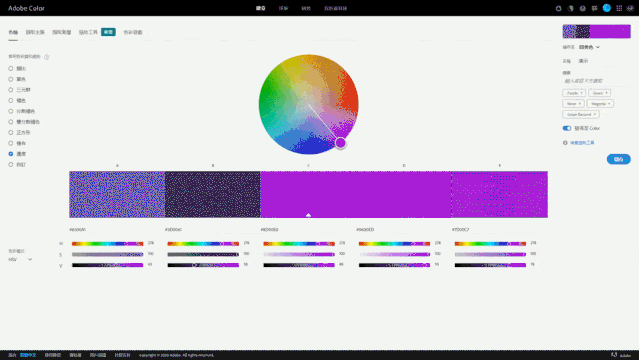Screen dimensions: 639x360
Task: Open the HSV color mode dropdown
Action: [20, 259]
